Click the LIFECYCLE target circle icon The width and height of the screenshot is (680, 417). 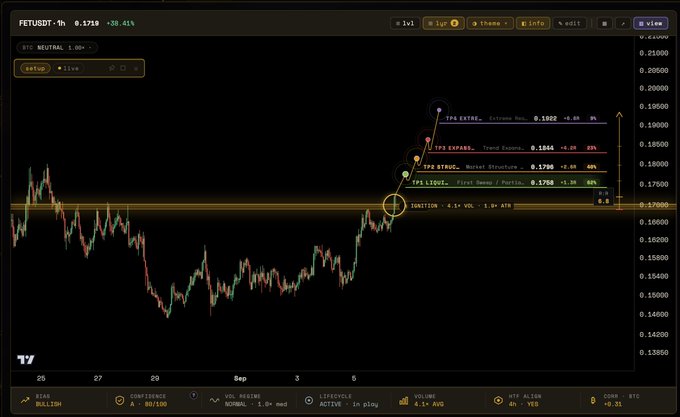pos(309,401)
